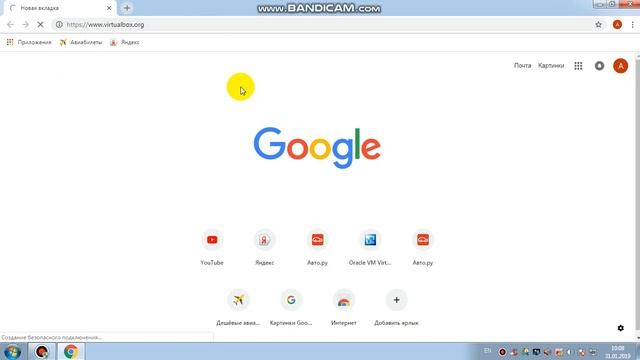The height and width of the screenshot is (360, 640).
Task: Click the browser back arrow
Action: coord(10,24)
